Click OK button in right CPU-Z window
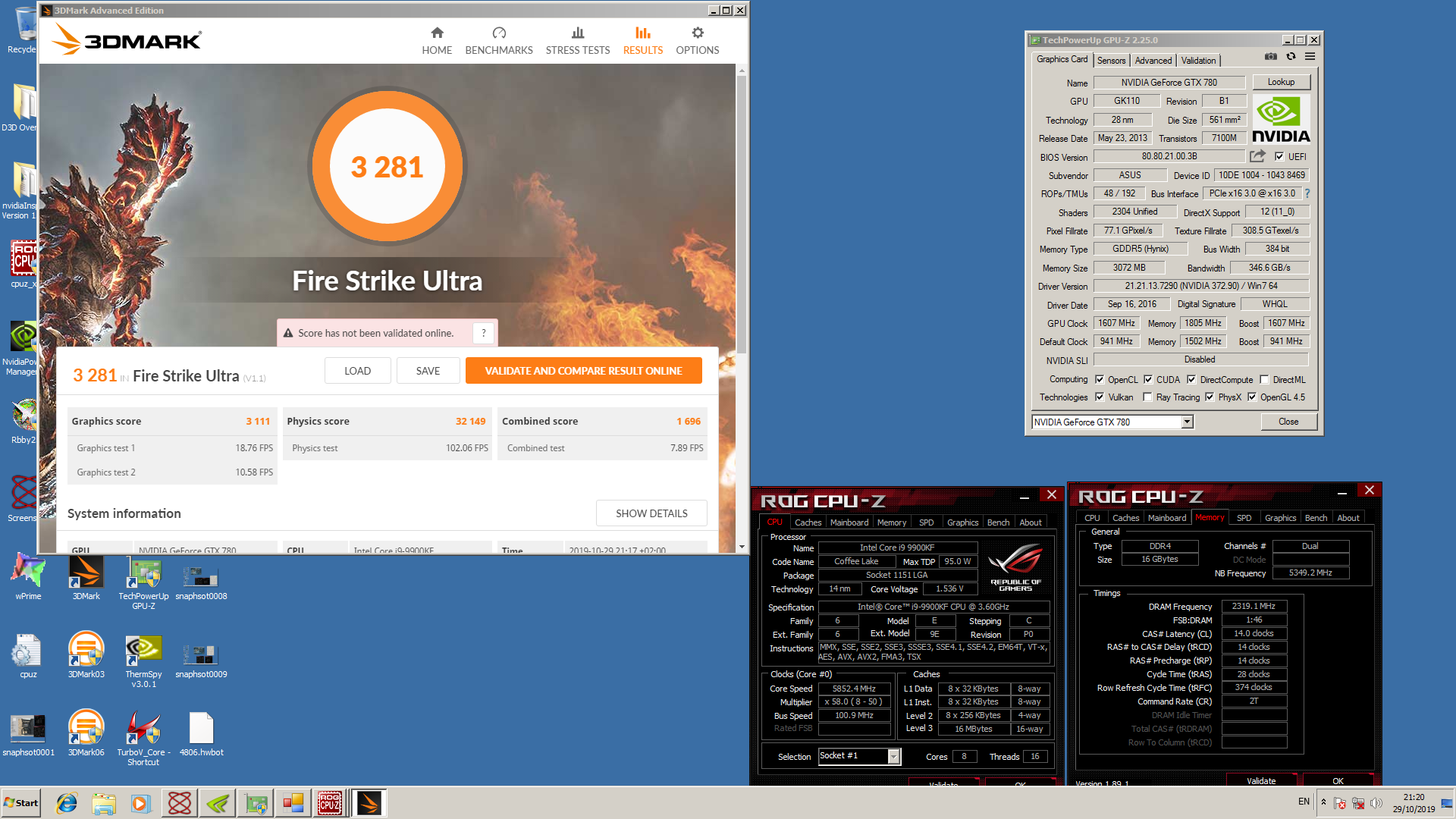 coord(1338,780)
